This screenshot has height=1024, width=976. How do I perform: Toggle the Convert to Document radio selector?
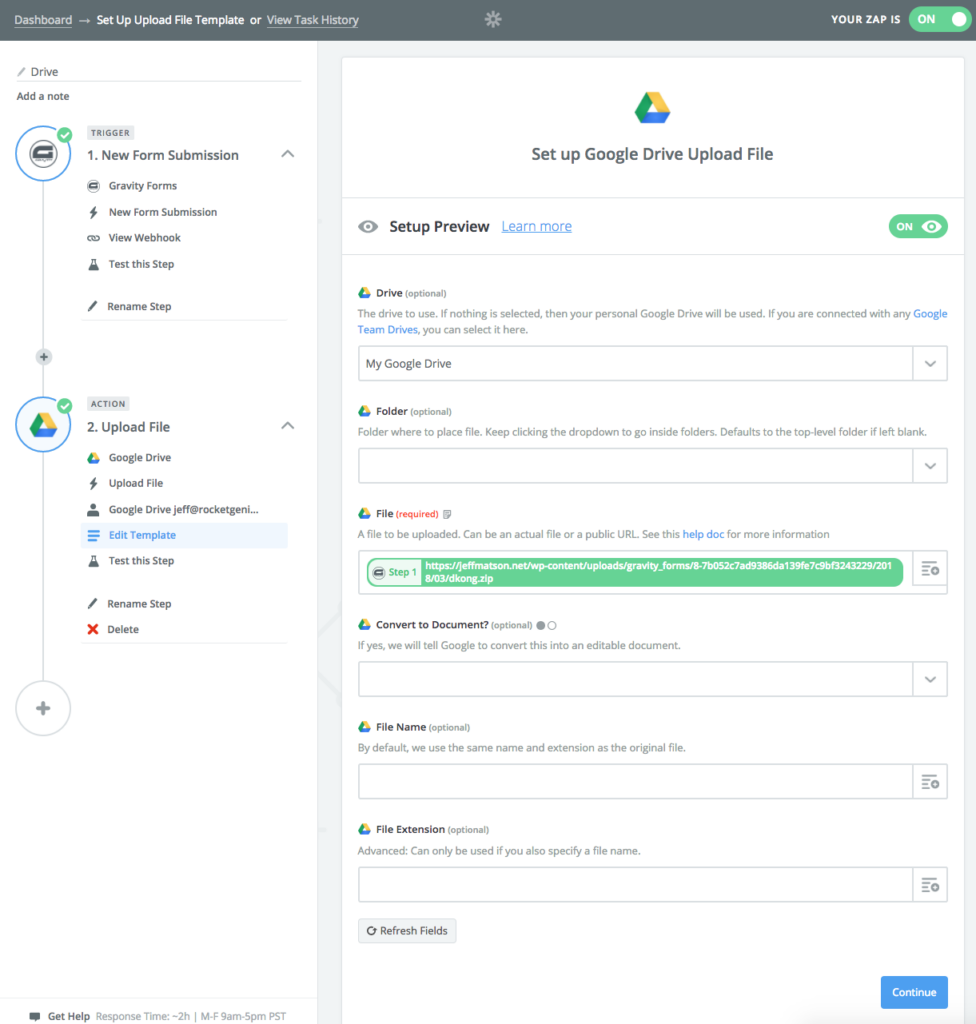pos(546,626)
